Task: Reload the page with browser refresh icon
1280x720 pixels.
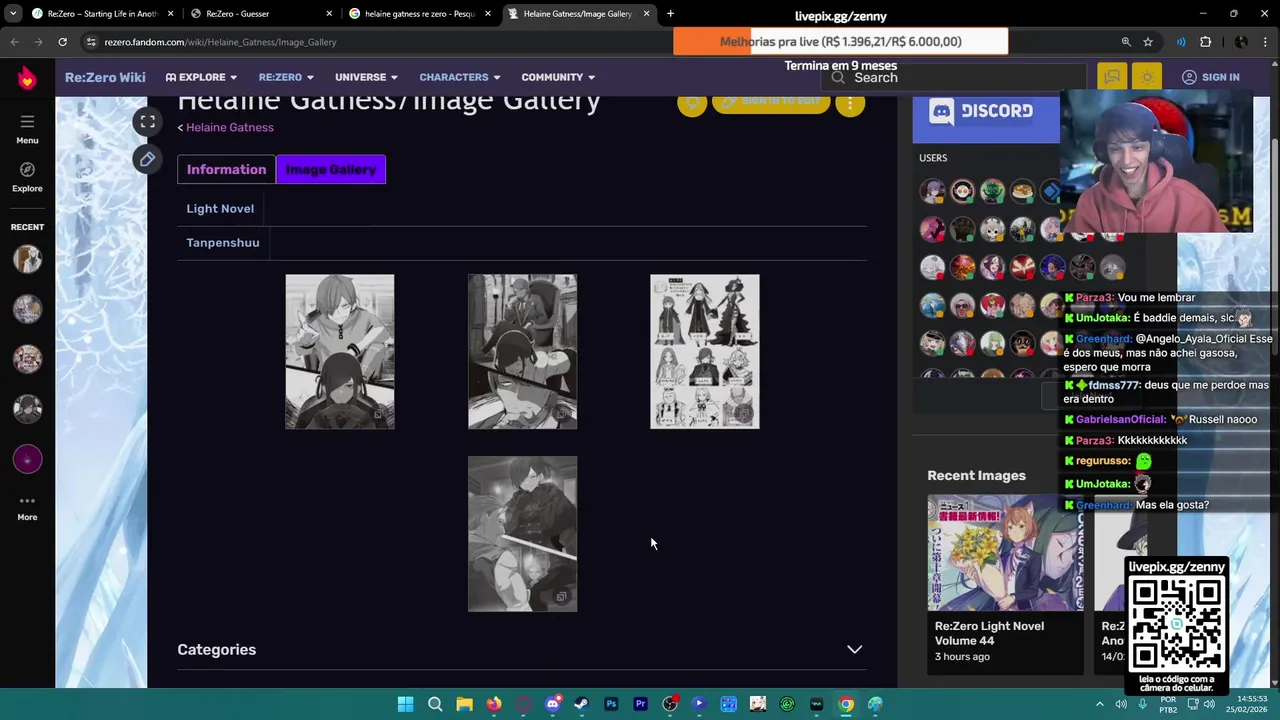Action: 62,42
